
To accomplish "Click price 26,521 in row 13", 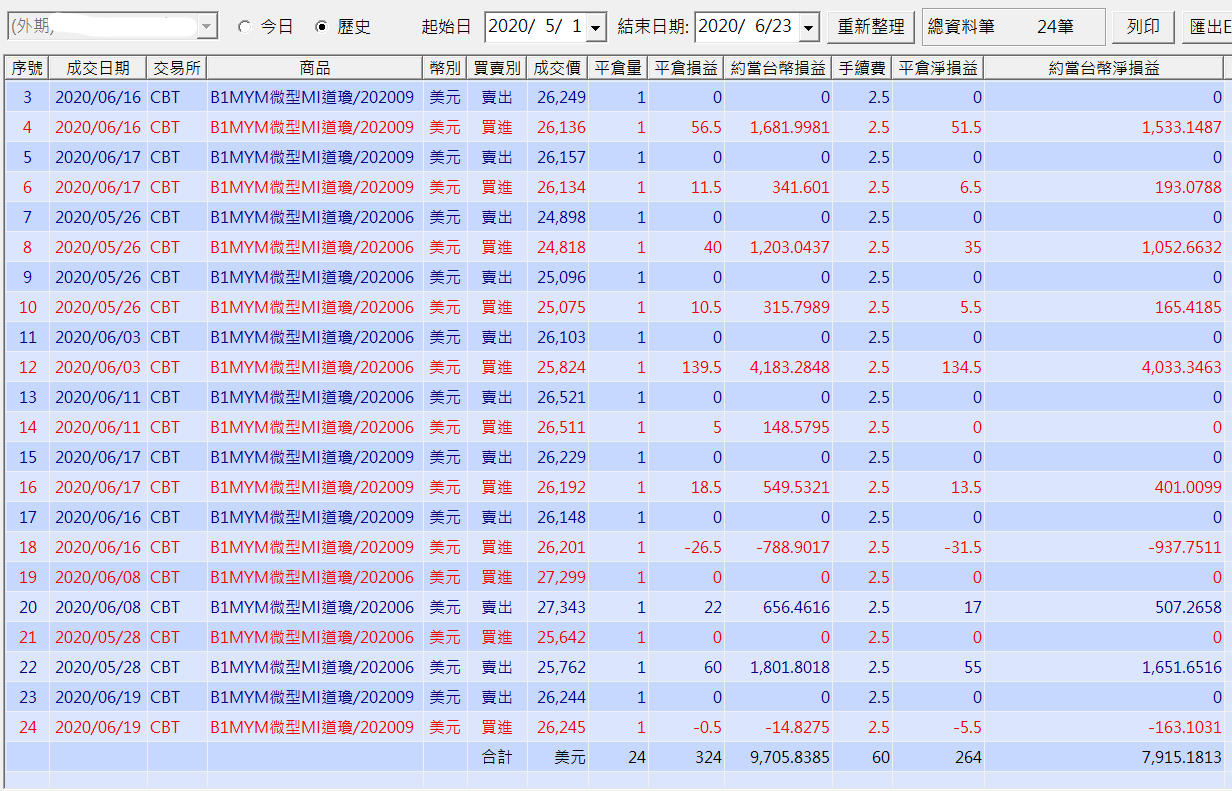I will [x=561, y=397].
